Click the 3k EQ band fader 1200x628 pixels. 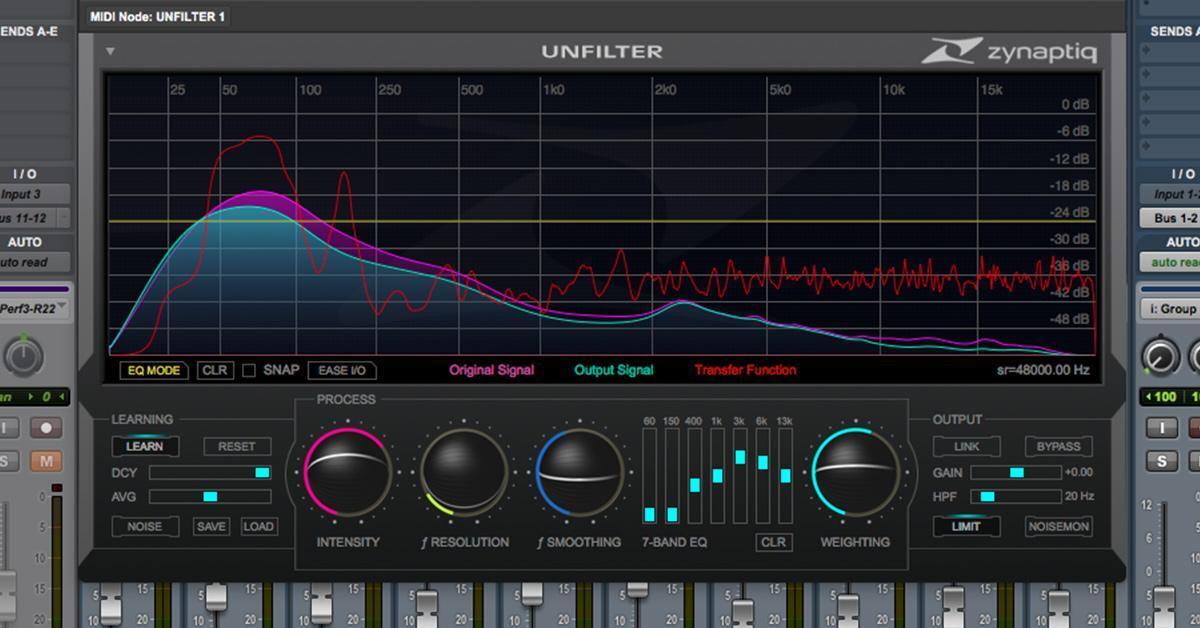tap(740, 477)
